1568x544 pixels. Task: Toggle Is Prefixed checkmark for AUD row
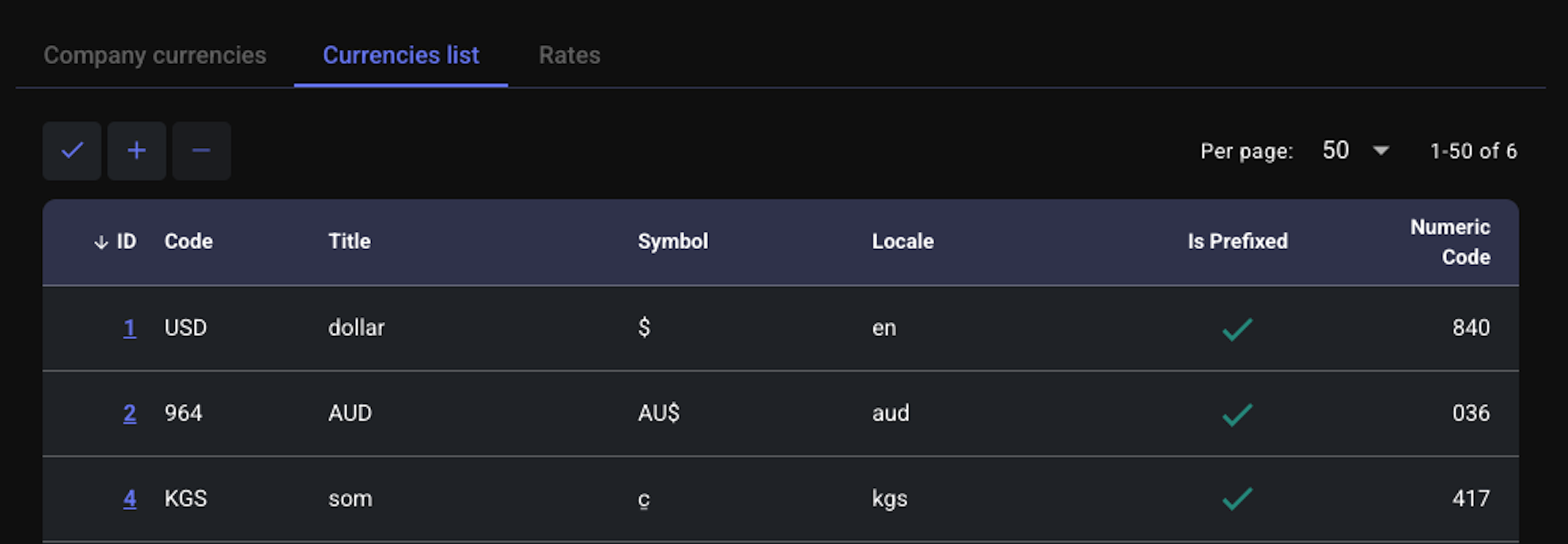click(1237, 414)
